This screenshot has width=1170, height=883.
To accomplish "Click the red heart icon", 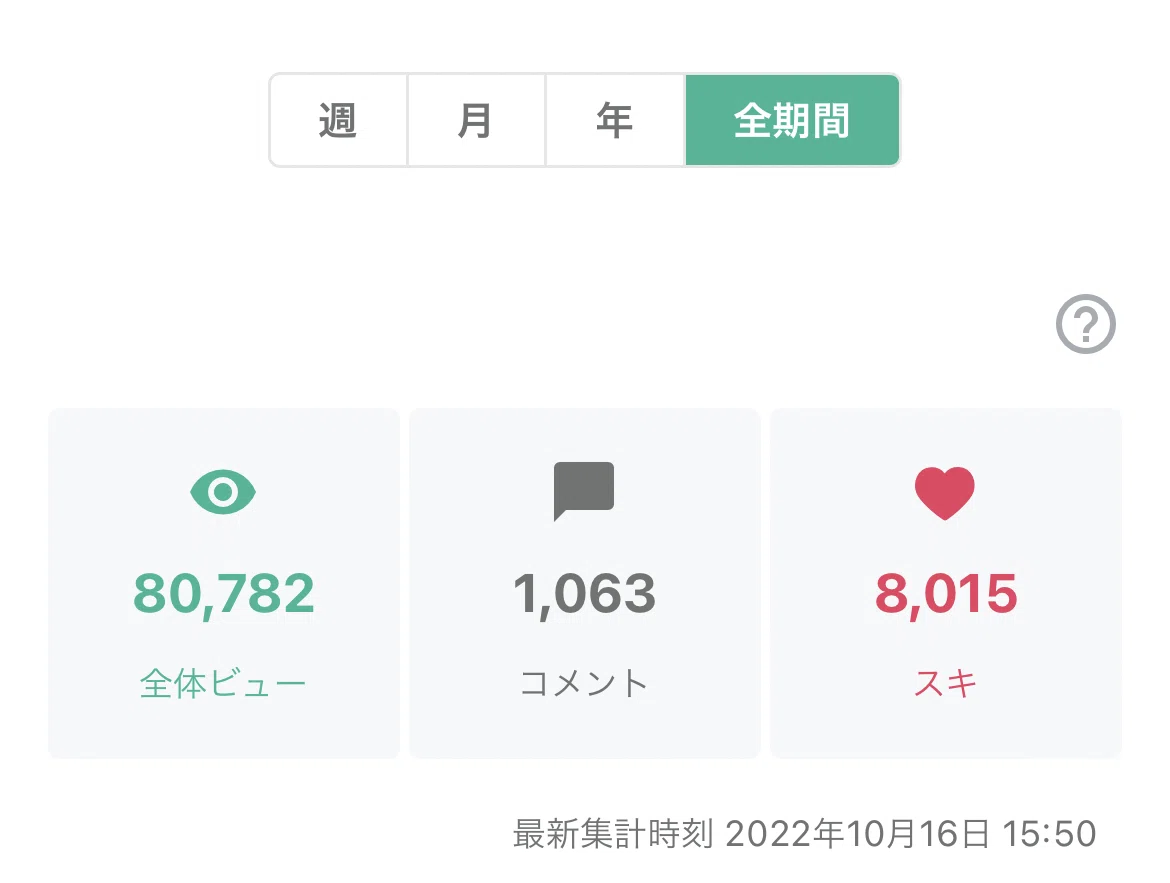I will click(x=945, y=493).
